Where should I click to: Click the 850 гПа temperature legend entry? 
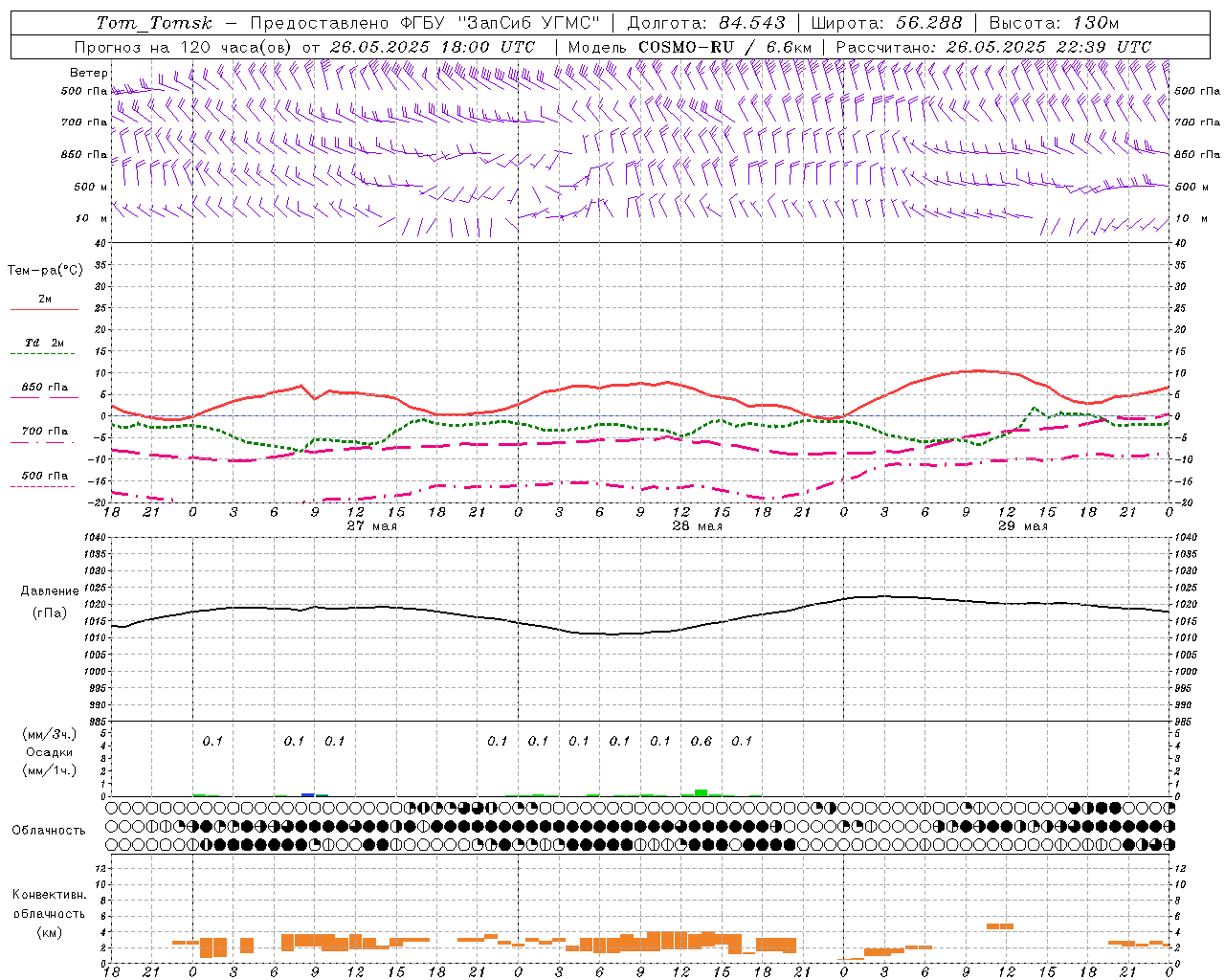pyautogui.click(x=44, y=390)
